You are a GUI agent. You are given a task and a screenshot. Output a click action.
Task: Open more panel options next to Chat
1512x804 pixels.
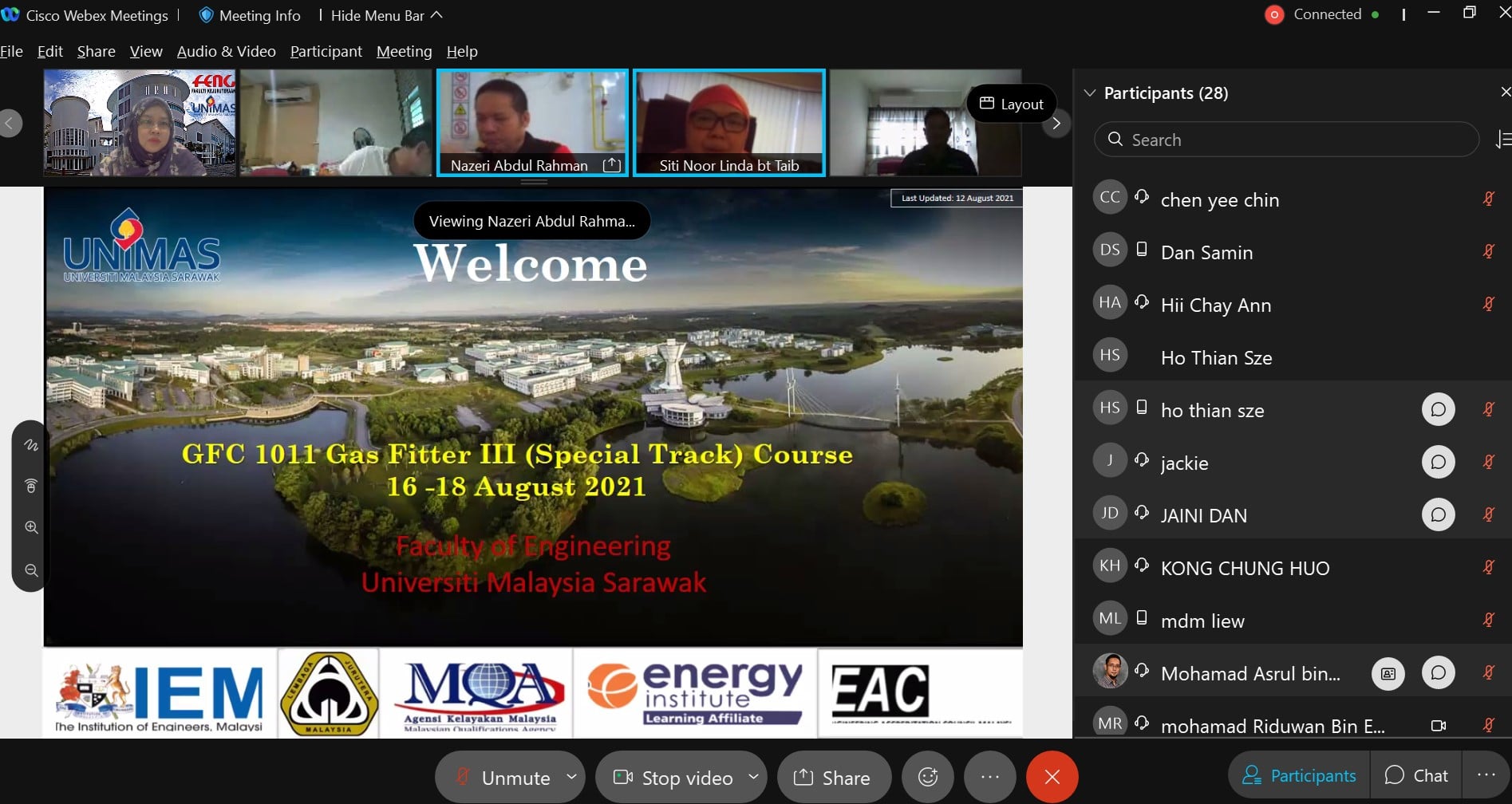tap(1486, 775)
